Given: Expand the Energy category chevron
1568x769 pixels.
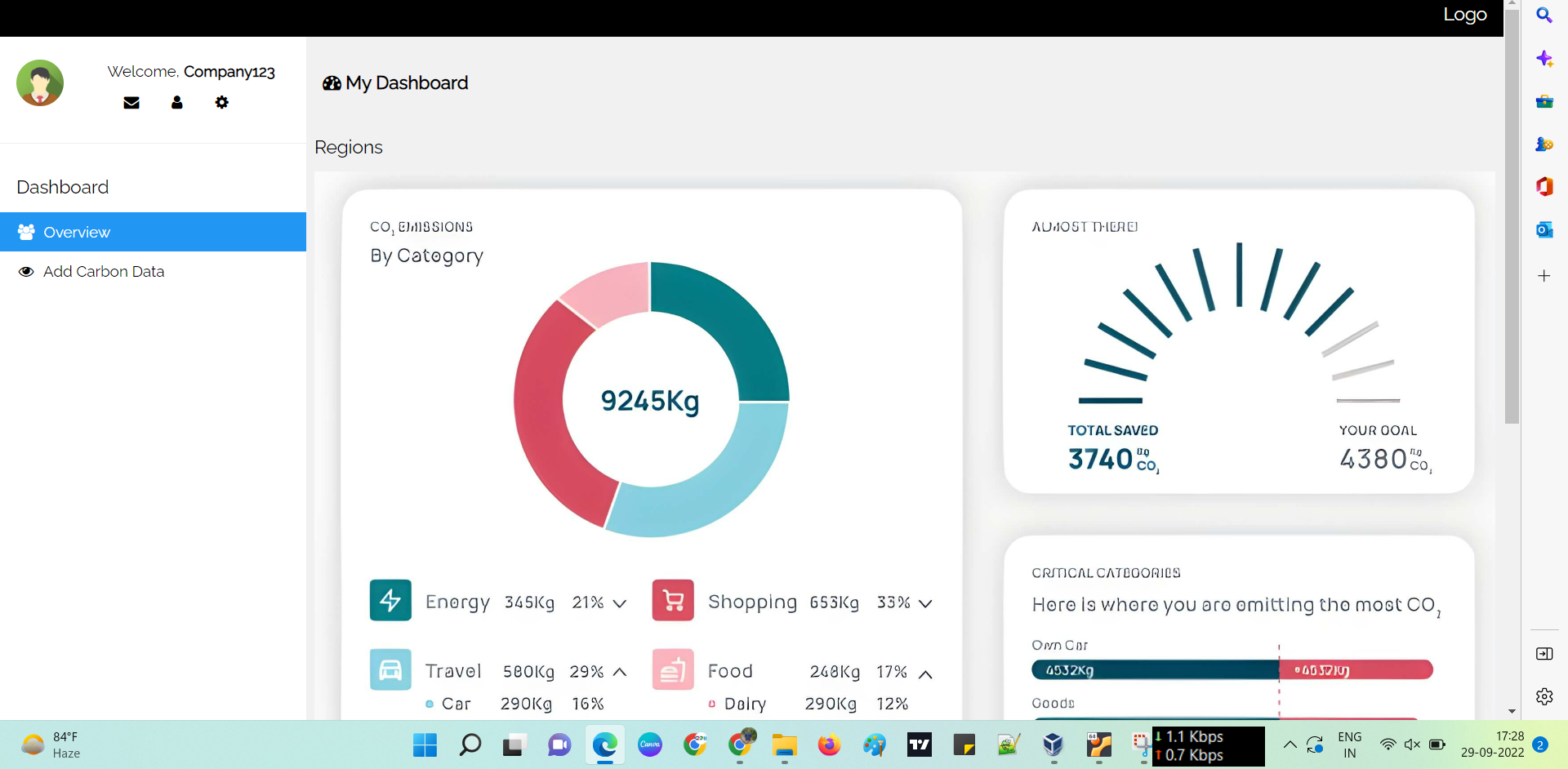Looking at the screenshot, I should point(620,603).
